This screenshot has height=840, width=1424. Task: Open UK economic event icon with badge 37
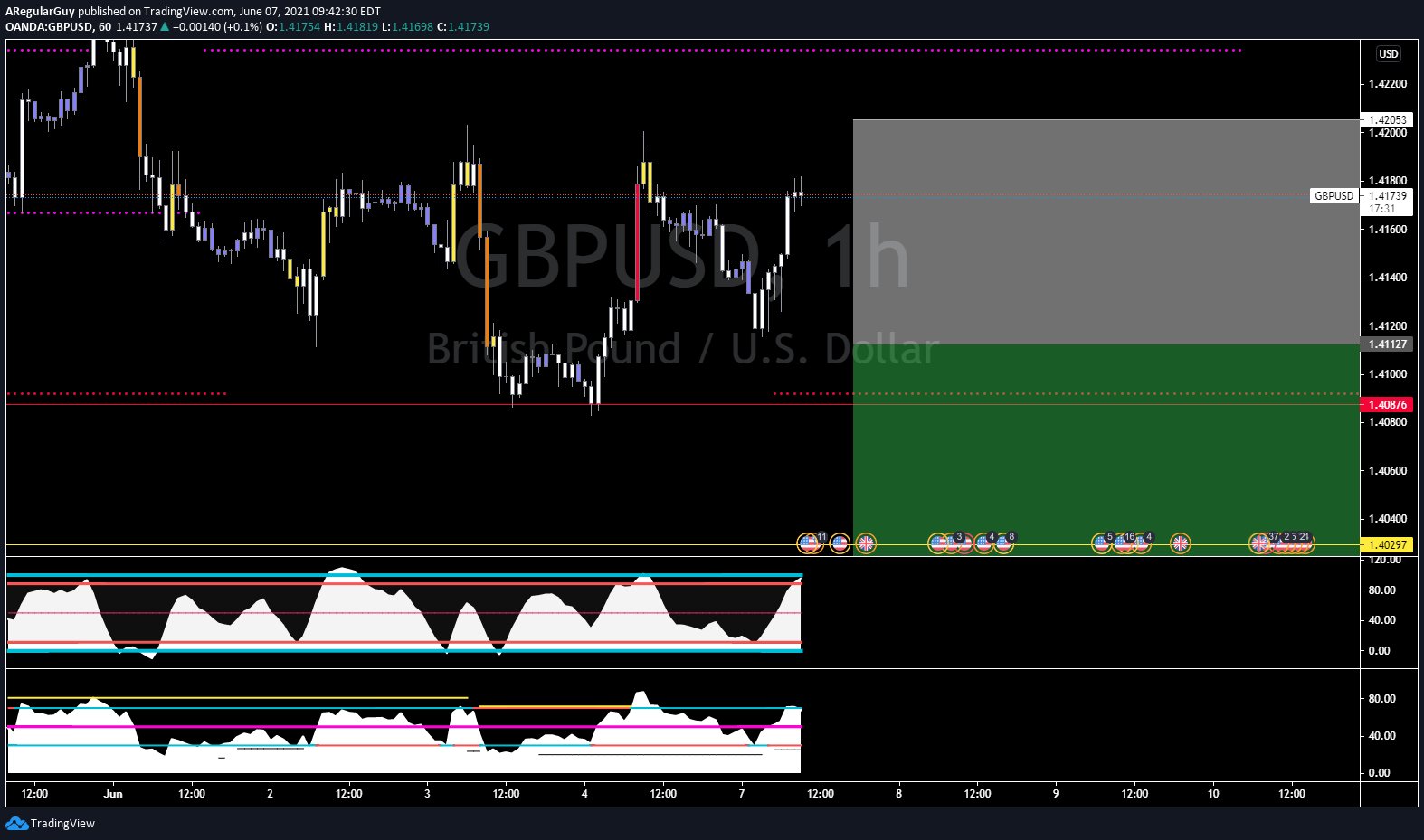click(x=1259, y=543)
